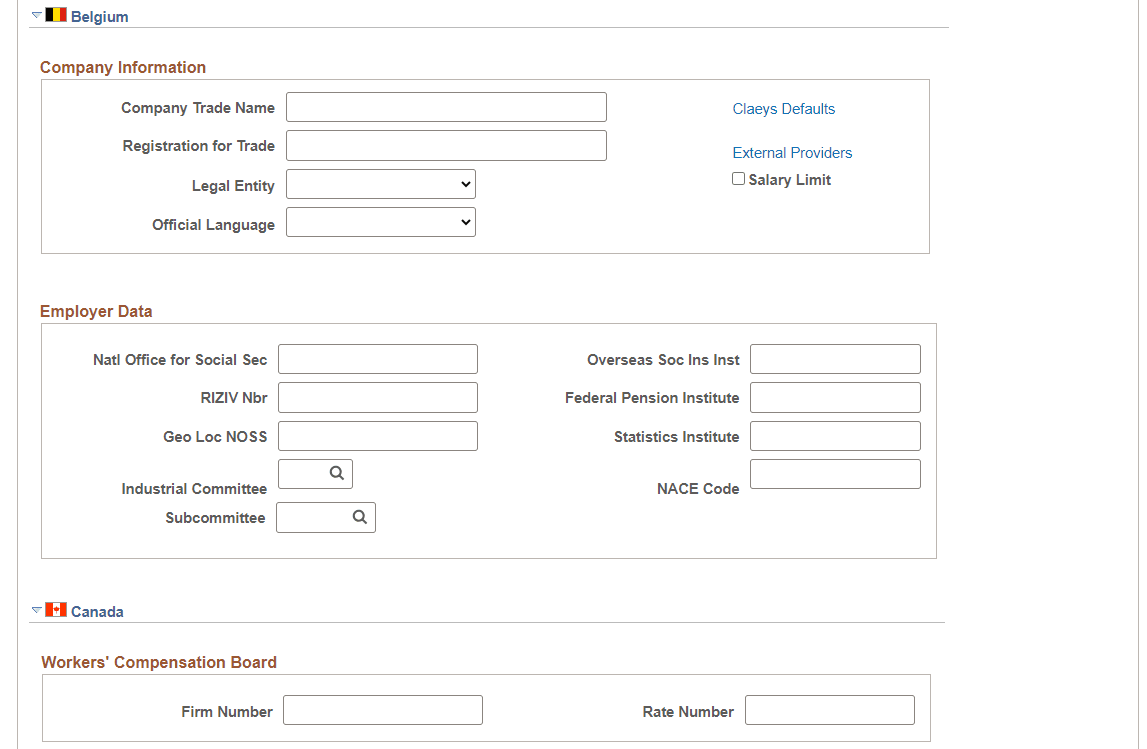The width and height of the screenshot is (1147, 749).
Task: Open the External Providers link
Action: pos(792,152)
